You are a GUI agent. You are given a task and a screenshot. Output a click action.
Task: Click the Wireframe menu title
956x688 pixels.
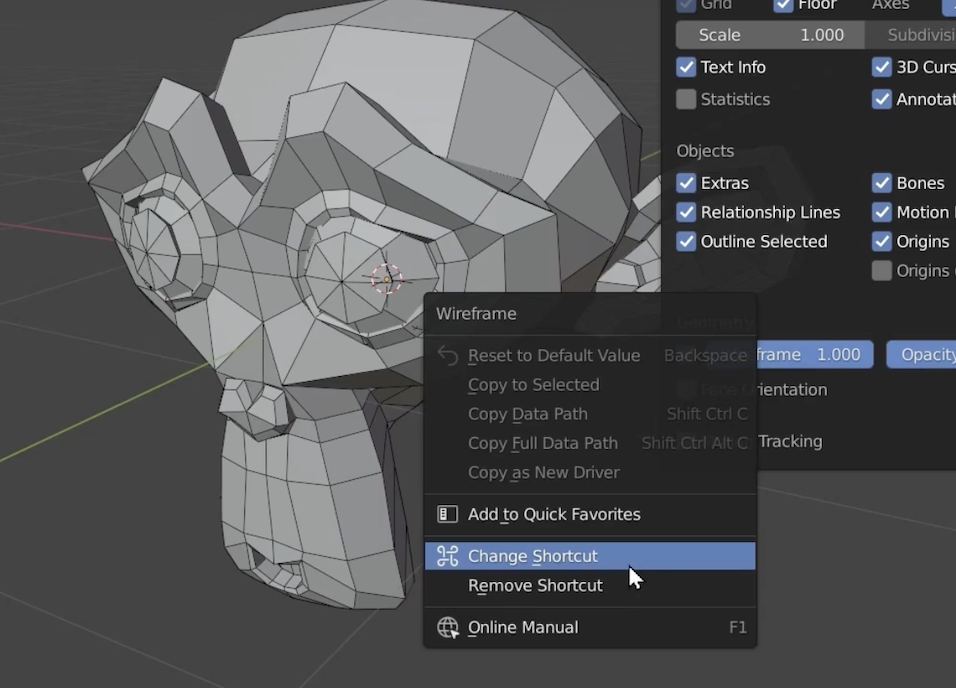click(476, 314)
